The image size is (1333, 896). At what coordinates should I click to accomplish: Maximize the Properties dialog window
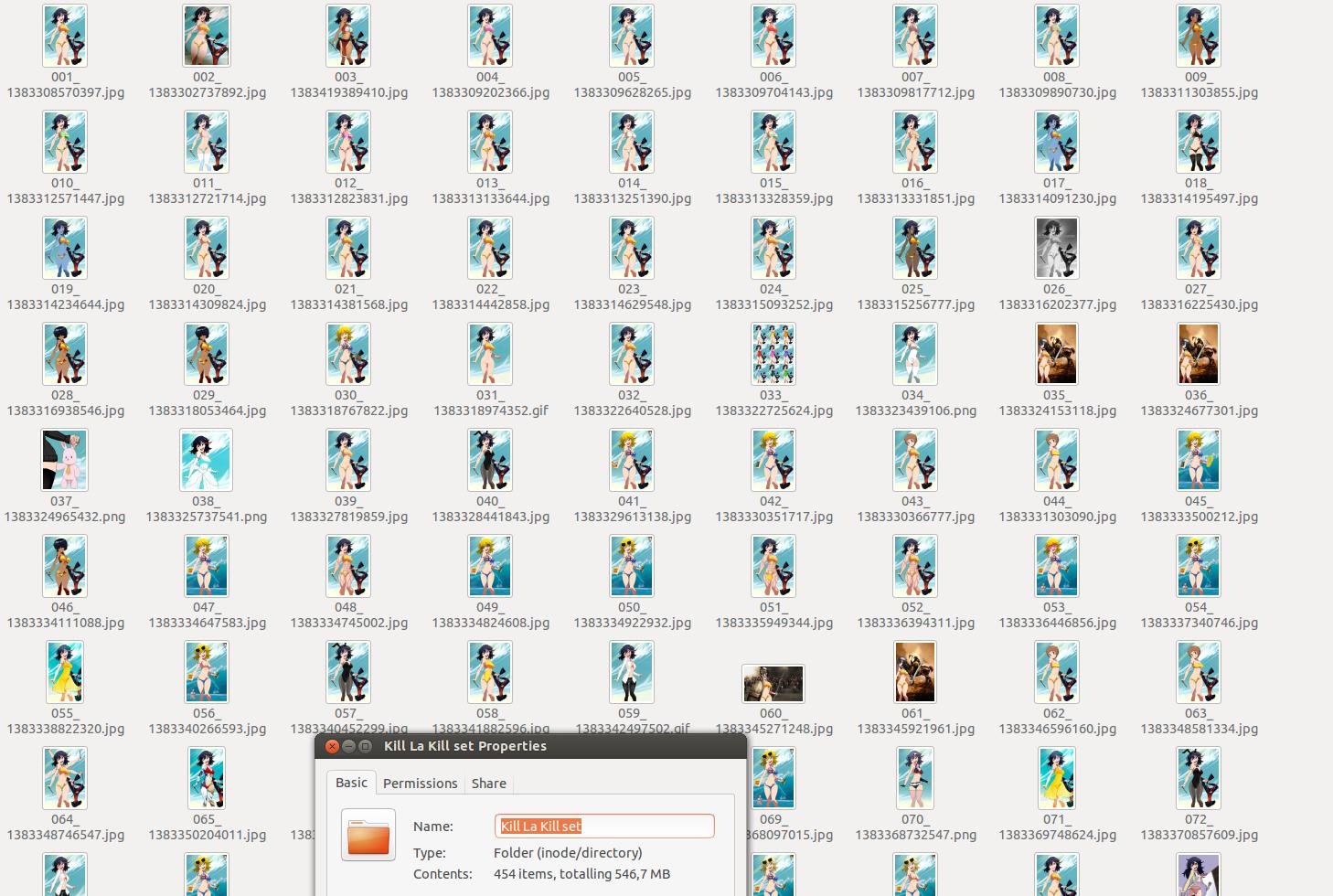pos(365,746)
